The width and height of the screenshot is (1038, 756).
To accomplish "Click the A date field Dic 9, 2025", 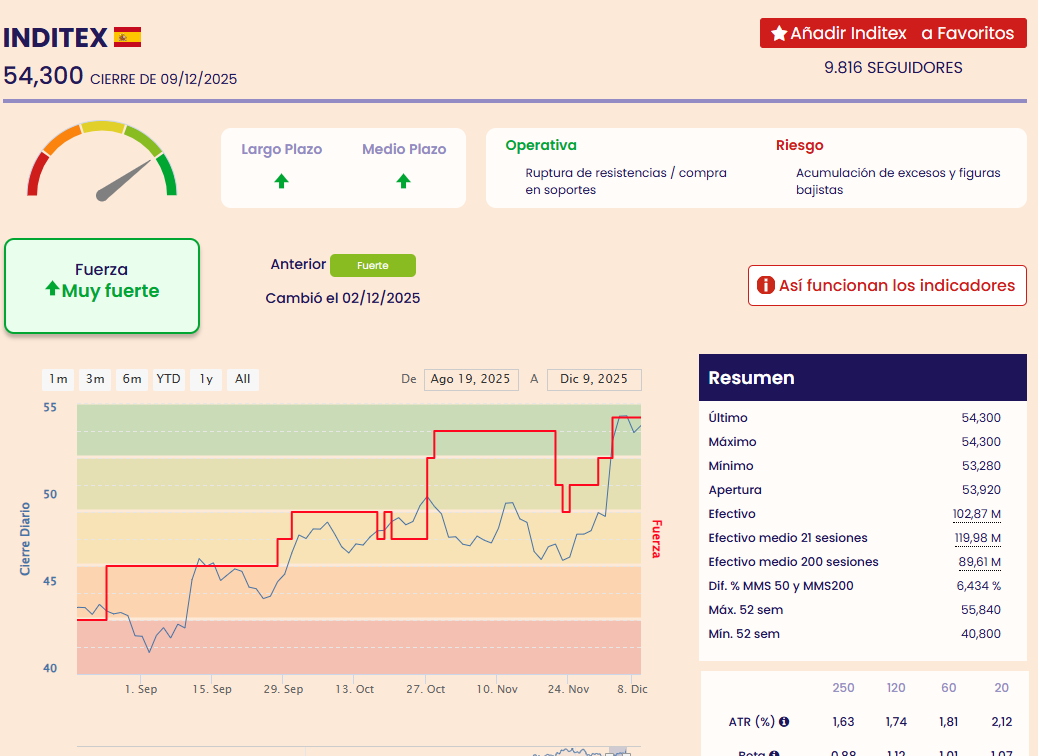I will [594, 379].
